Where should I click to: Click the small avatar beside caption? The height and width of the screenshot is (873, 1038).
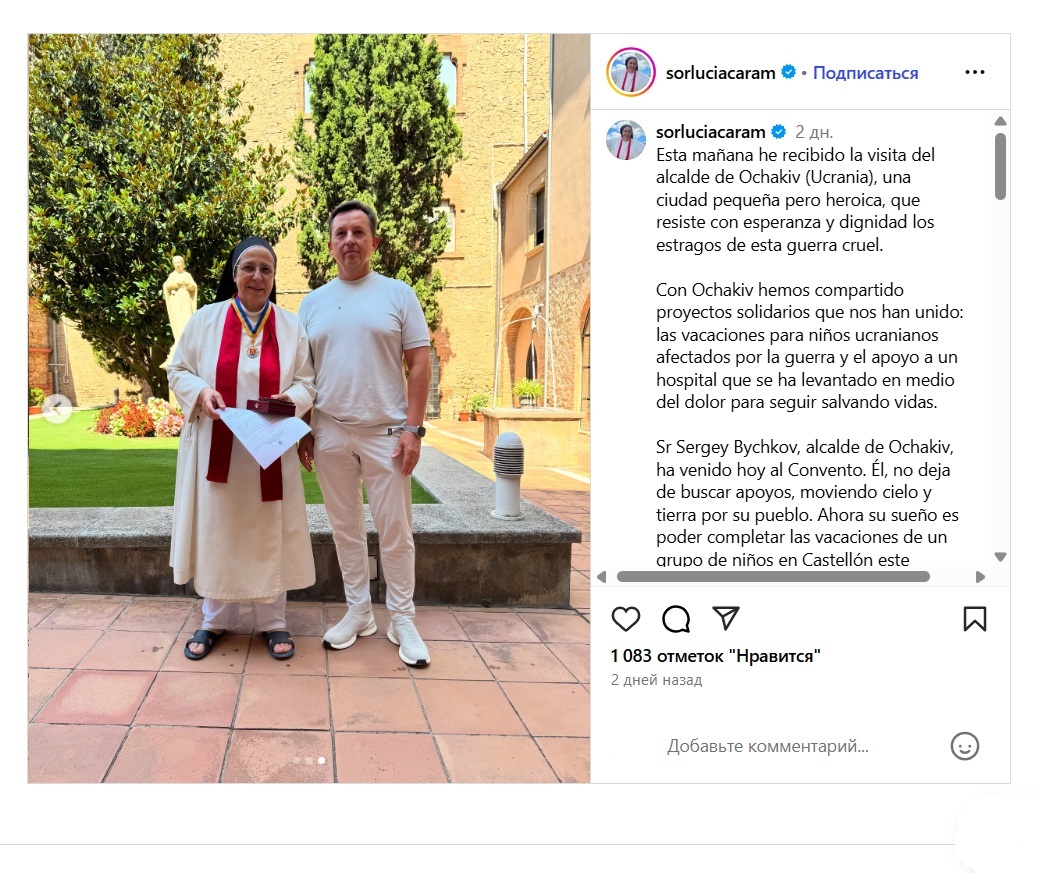click(626, 140)
